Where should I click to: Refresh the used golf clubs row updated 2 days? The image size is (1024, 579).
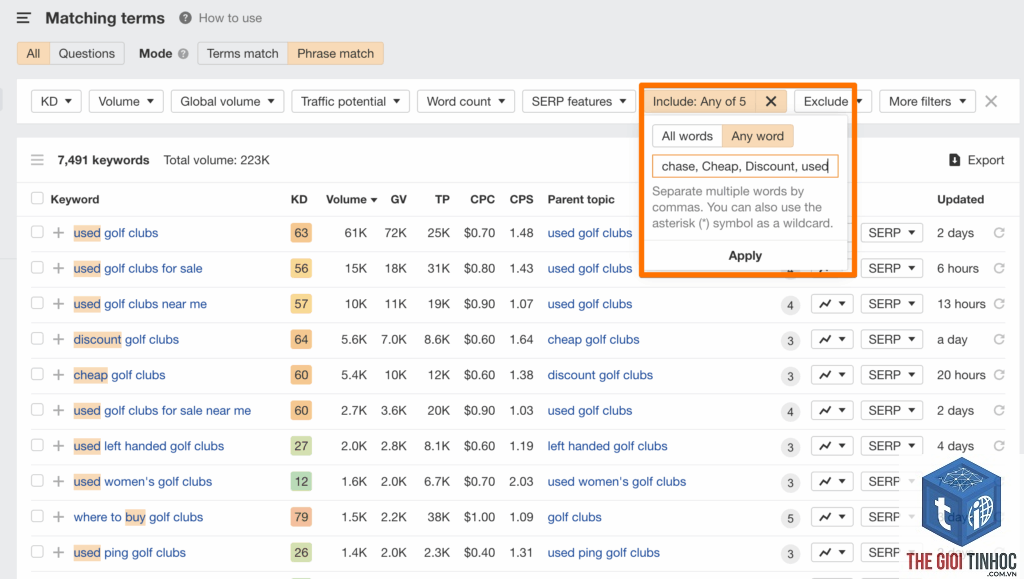(x=999, y=232)
